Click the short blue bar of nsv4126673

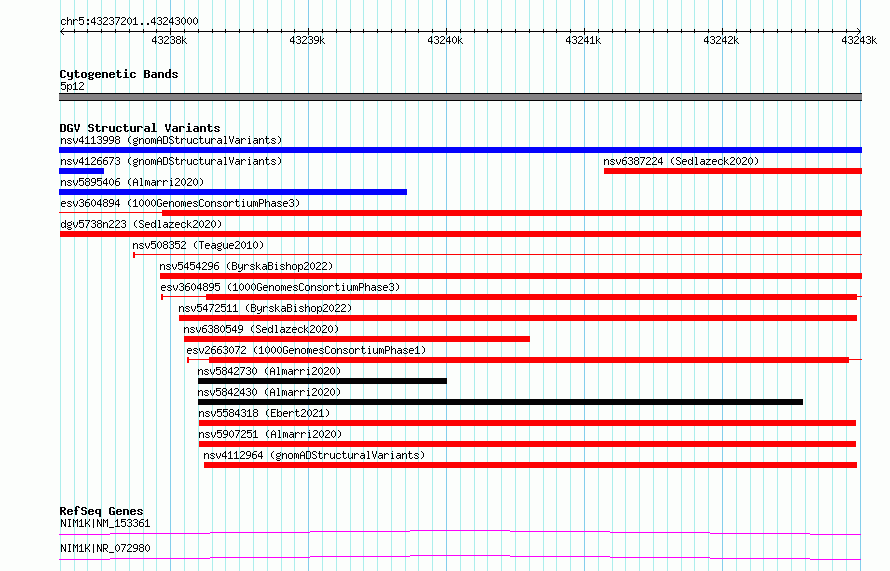pos(82,171)
